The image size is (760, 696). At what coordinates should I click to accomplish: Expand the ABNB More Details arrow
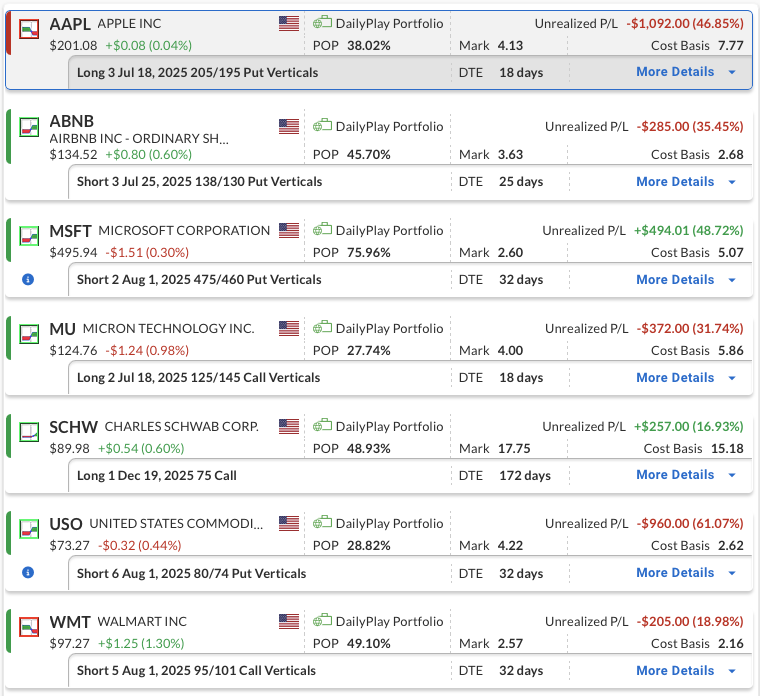[x=732, y=182]
